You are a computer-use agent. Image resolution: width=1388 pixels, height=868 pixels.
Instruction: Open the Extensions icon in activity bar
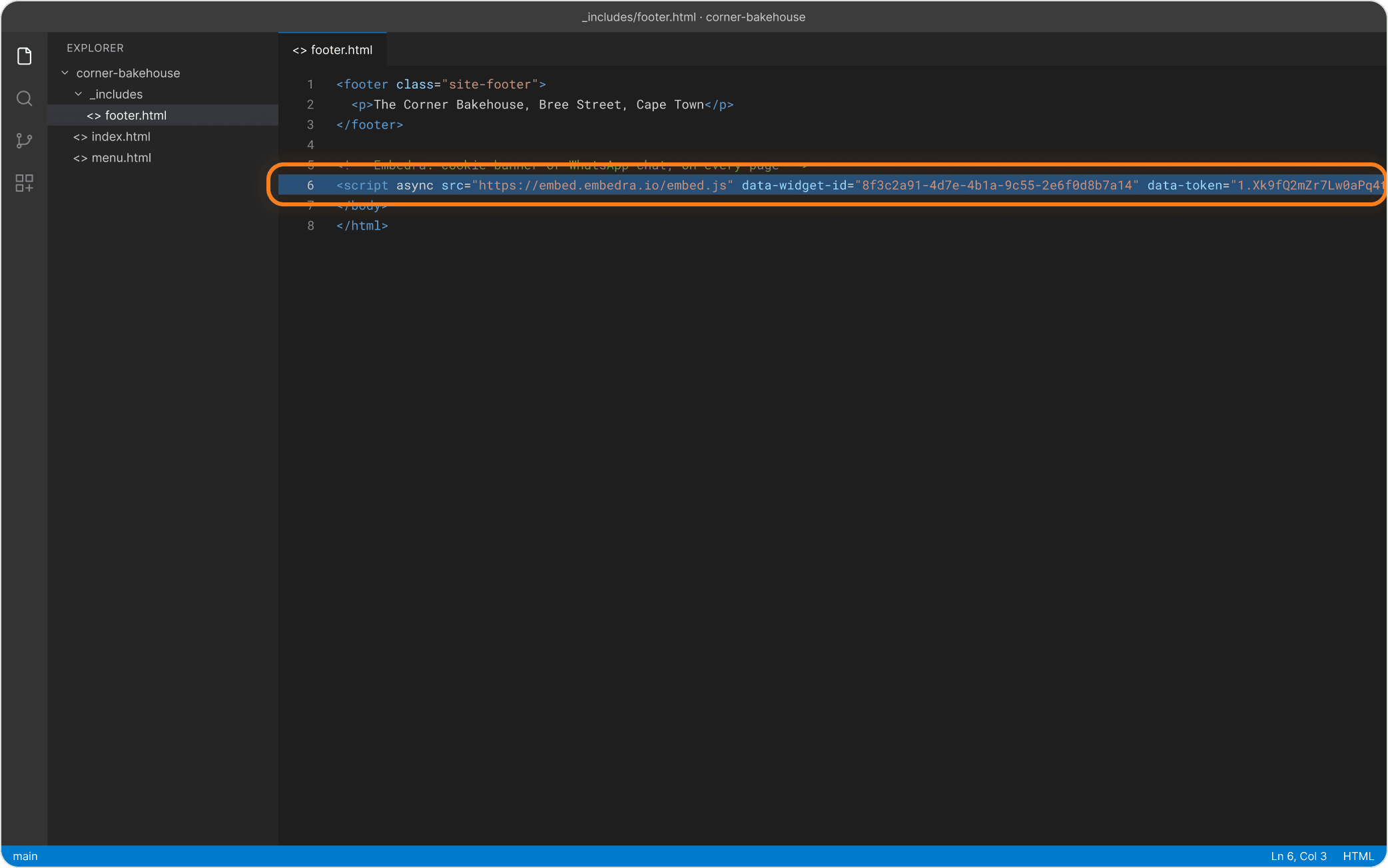coord(25,183)
